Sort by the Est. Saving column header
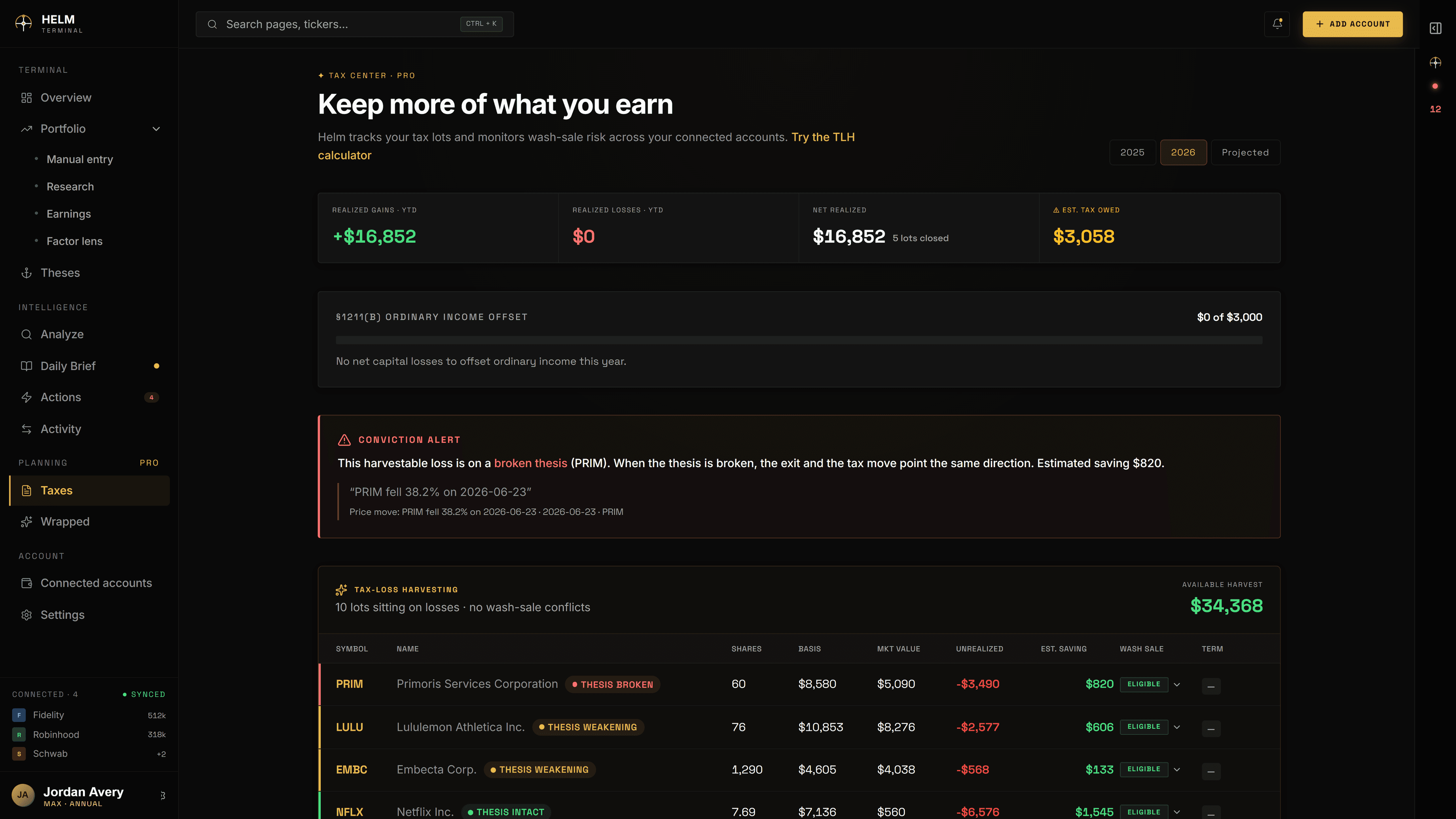This screenshot has width=1456, height=819. click(x=1064, y=649)
